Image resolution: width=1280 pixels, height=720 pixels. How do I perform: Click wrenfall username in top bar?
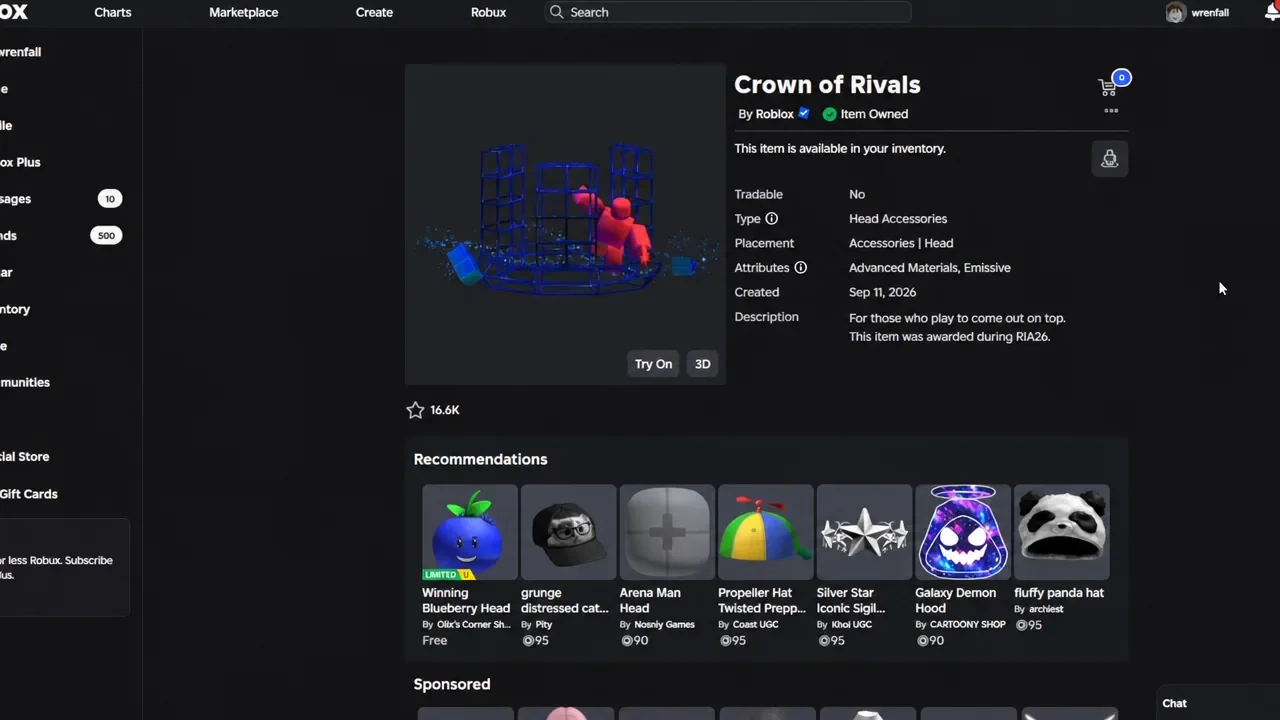(1210, 13)
